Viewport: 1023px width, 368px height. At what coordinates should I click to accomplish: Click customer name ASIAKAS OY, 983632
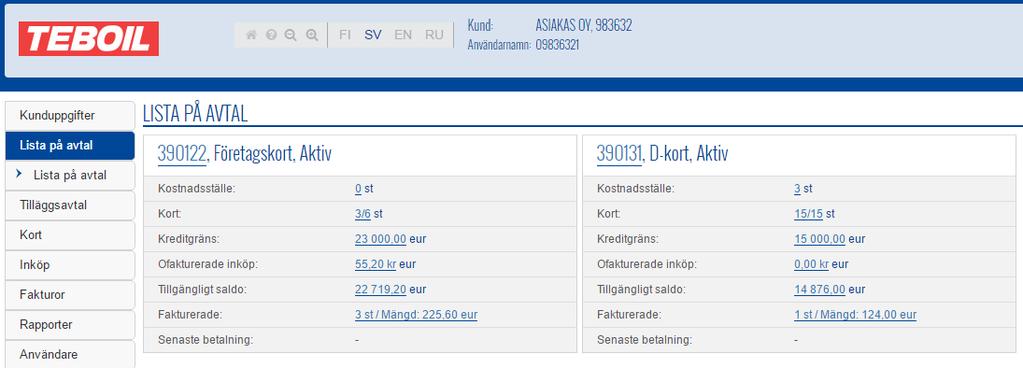pos(584,25)
